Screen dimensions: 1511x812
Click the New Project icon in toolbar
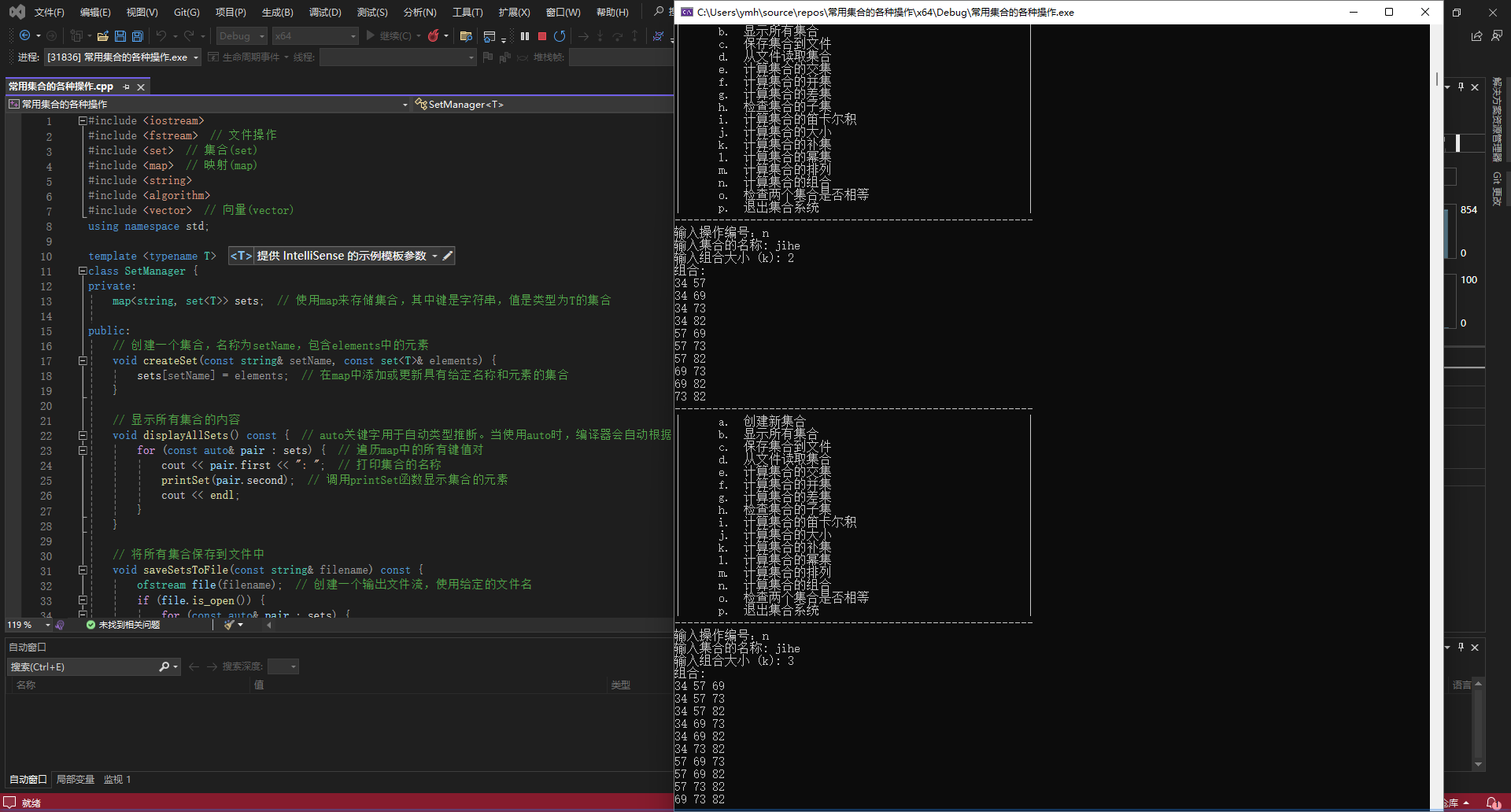coord(76,36)
